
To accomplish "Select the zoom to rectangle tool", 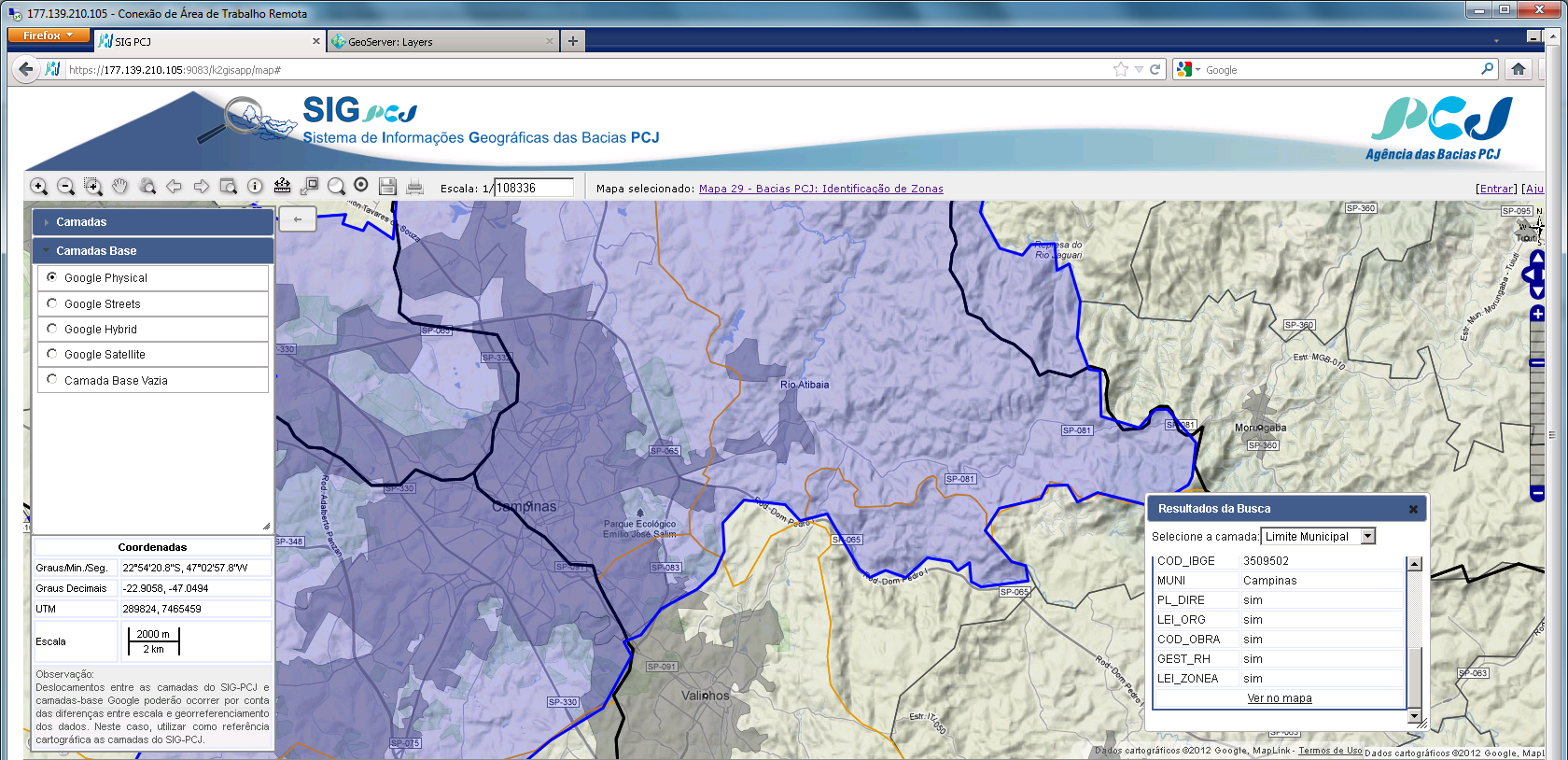I will tap(93, 187).
